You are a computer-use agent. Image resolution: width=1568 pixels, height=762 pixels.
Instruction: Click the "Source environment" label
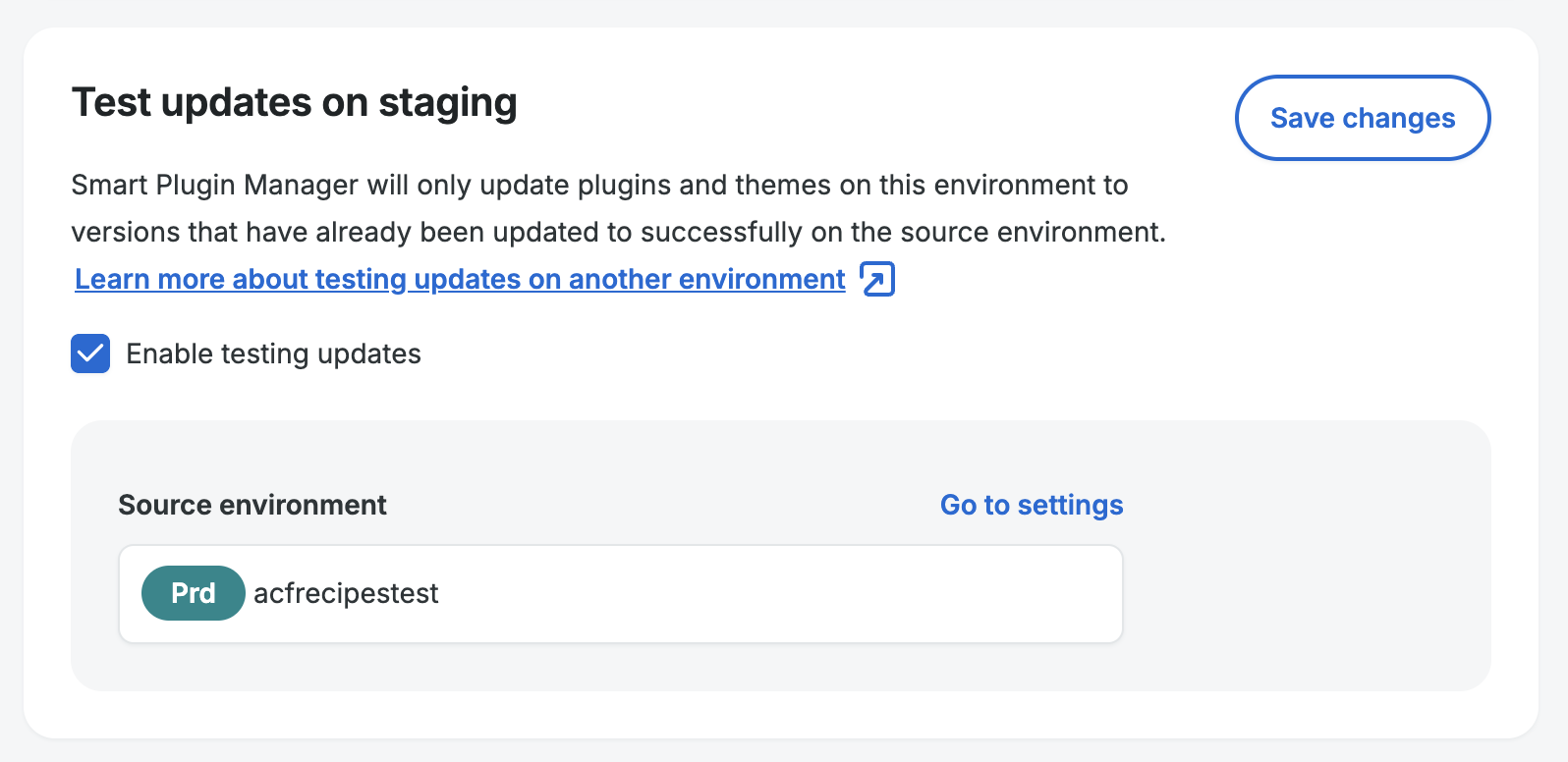252,505
